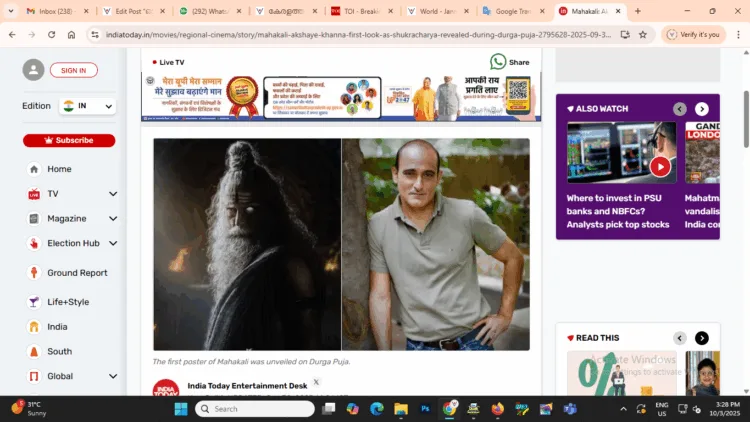Click the Windows taskbar Search box
Viewport: 750px width, 422px height.
coord(255,409)
